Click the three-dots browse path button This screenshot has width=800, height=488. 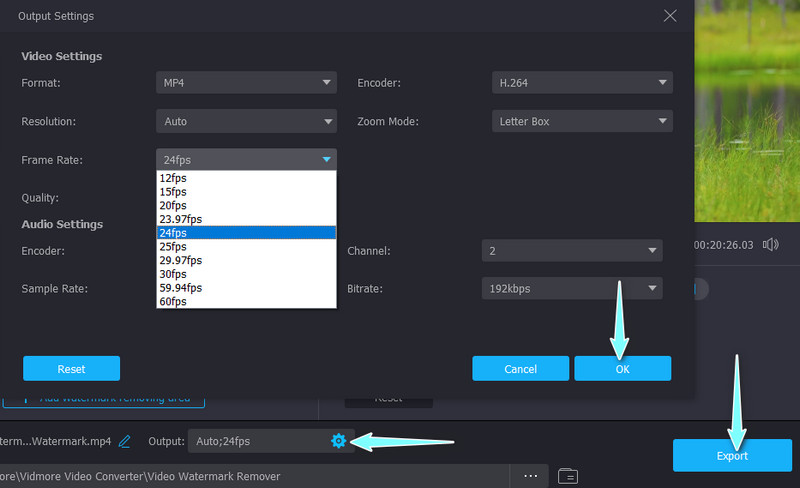tap(530, 475)
